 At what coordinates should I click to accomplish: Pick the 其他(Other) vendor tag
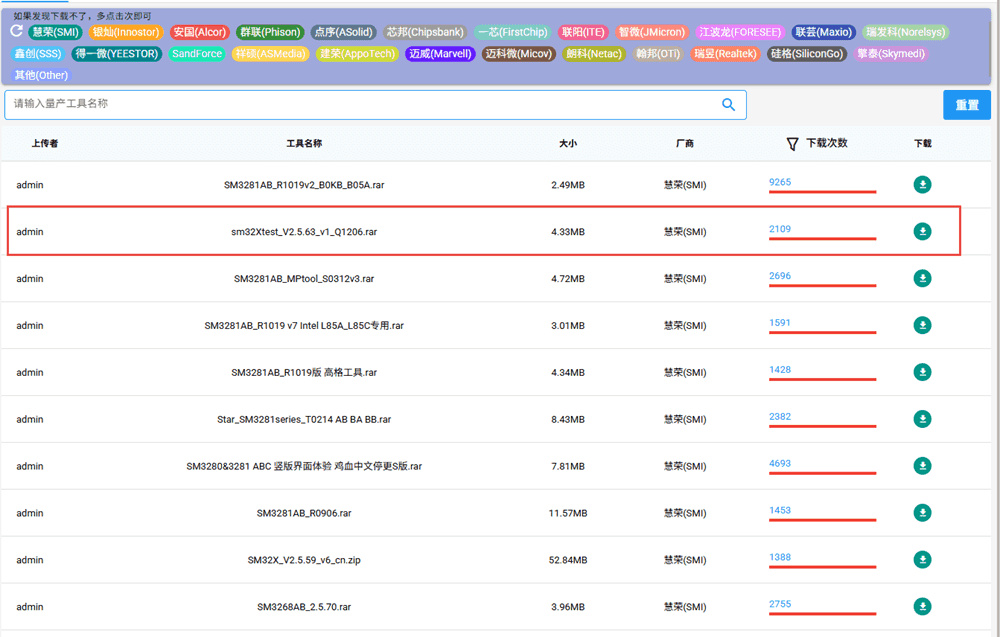pyautogui.click(x=42, y=75)
